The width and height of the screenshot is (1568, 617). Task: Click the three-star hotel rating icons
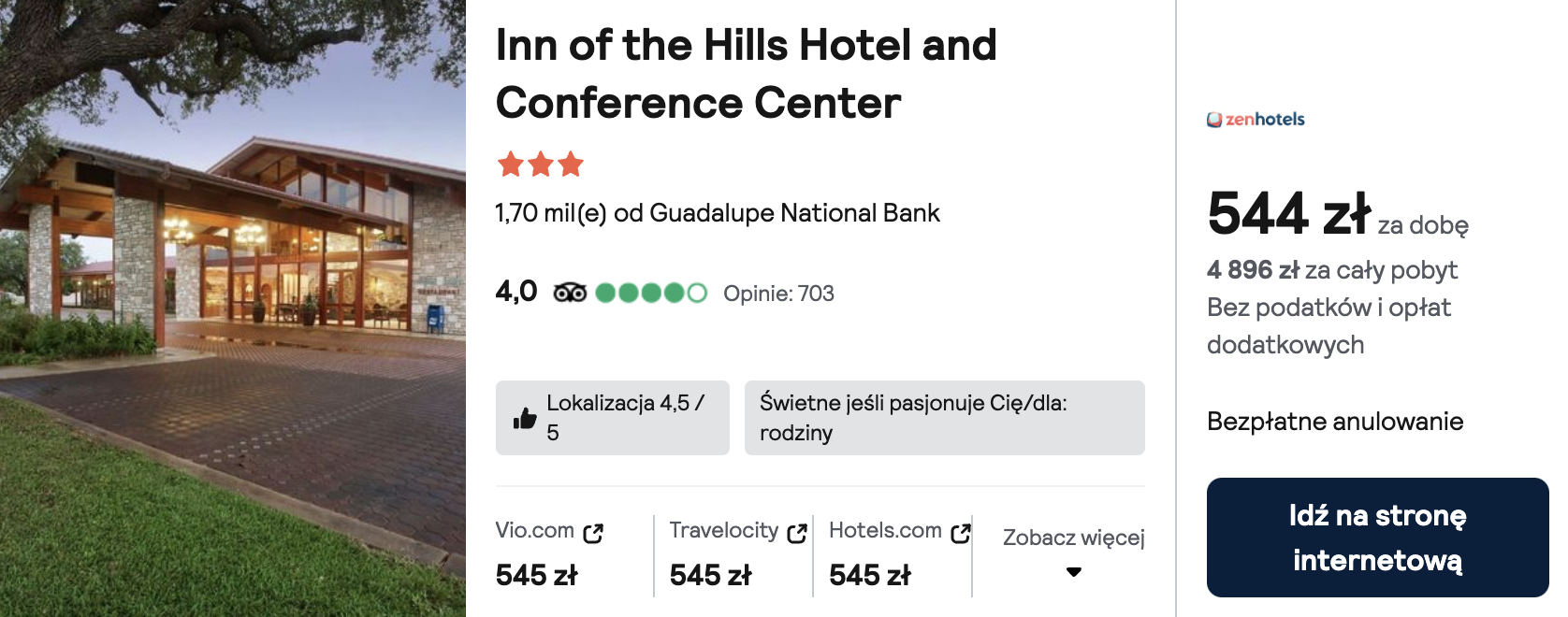pos(541,165)
